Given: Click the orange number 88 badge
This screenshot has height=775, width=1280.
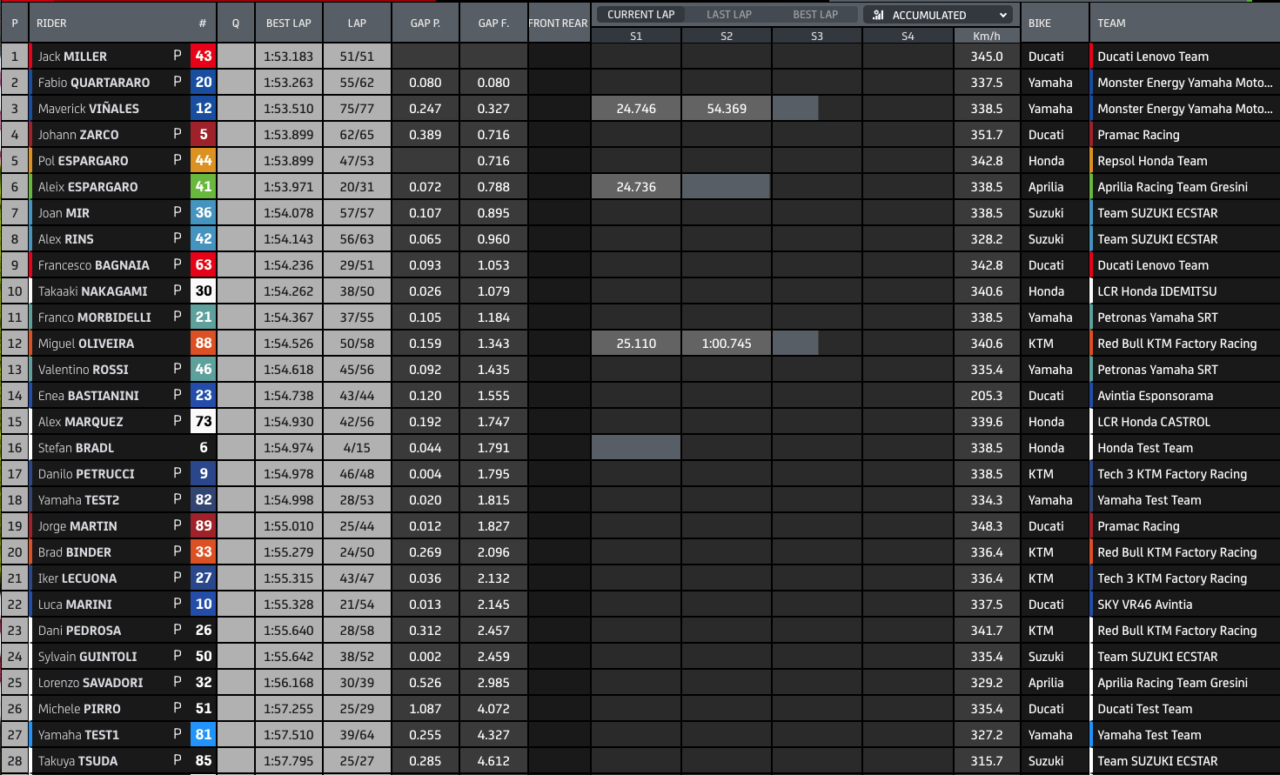Looking at the screenshot, I should click(x=203, y=343).
